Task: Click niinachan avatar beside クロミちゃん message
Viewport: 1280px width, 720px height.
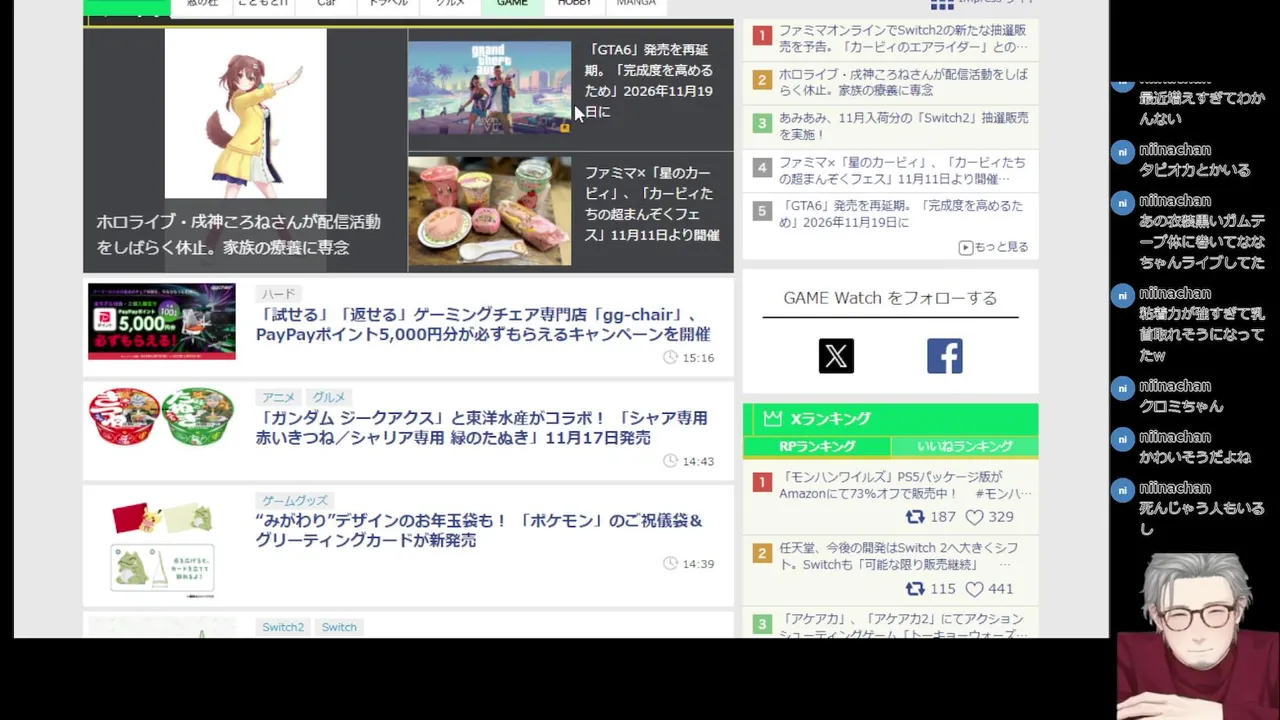Action: coord(1123,388)
